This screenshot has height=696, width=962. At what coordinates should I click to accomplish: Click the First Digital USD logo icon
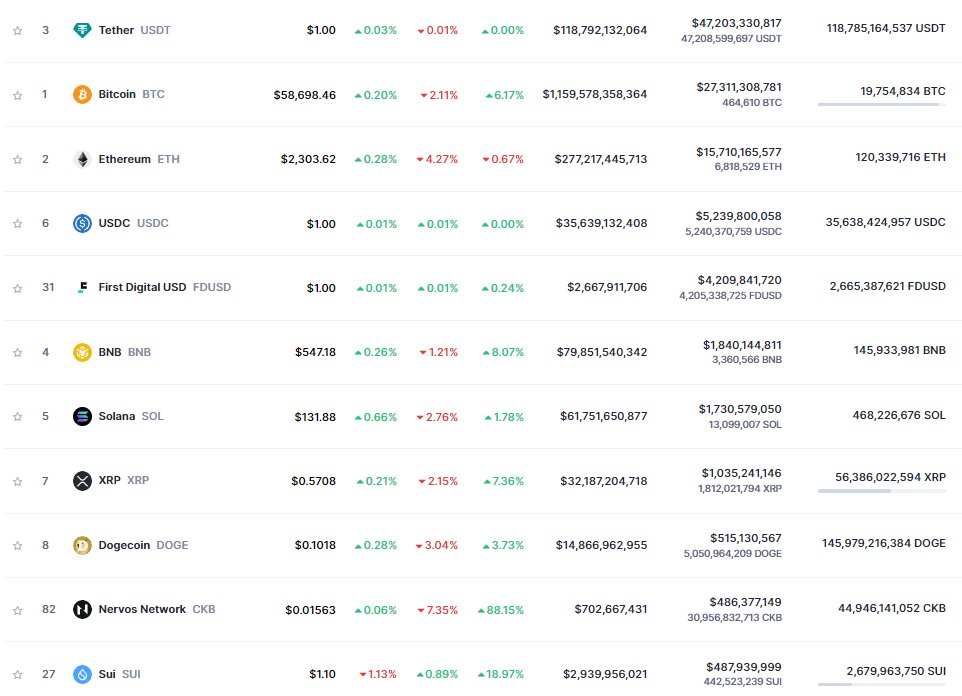[x=82, y=287]
